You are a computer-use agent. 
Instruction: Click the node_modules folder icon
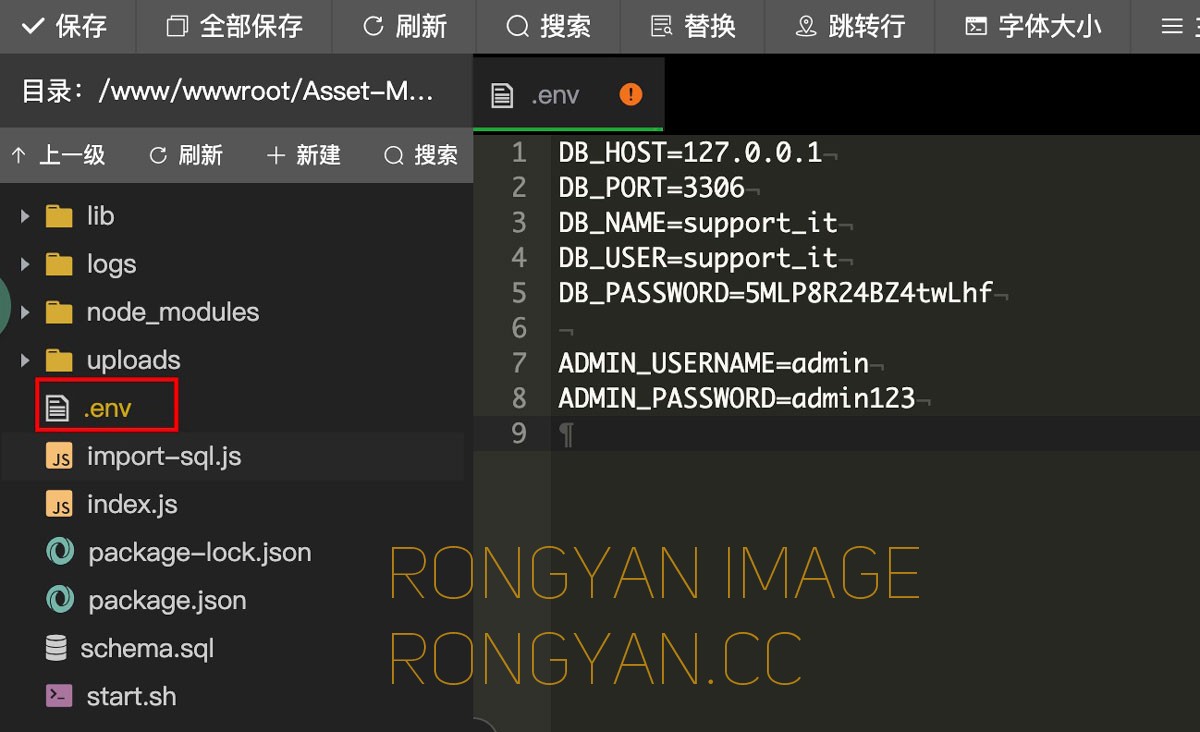(60, 312)
